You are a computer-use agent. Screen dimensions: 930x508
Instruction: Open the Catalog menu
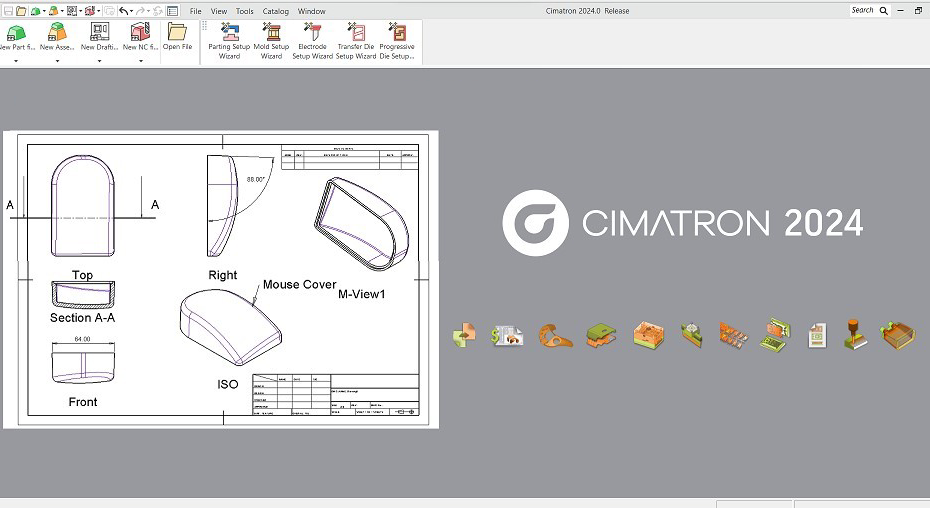coord(276,11)
